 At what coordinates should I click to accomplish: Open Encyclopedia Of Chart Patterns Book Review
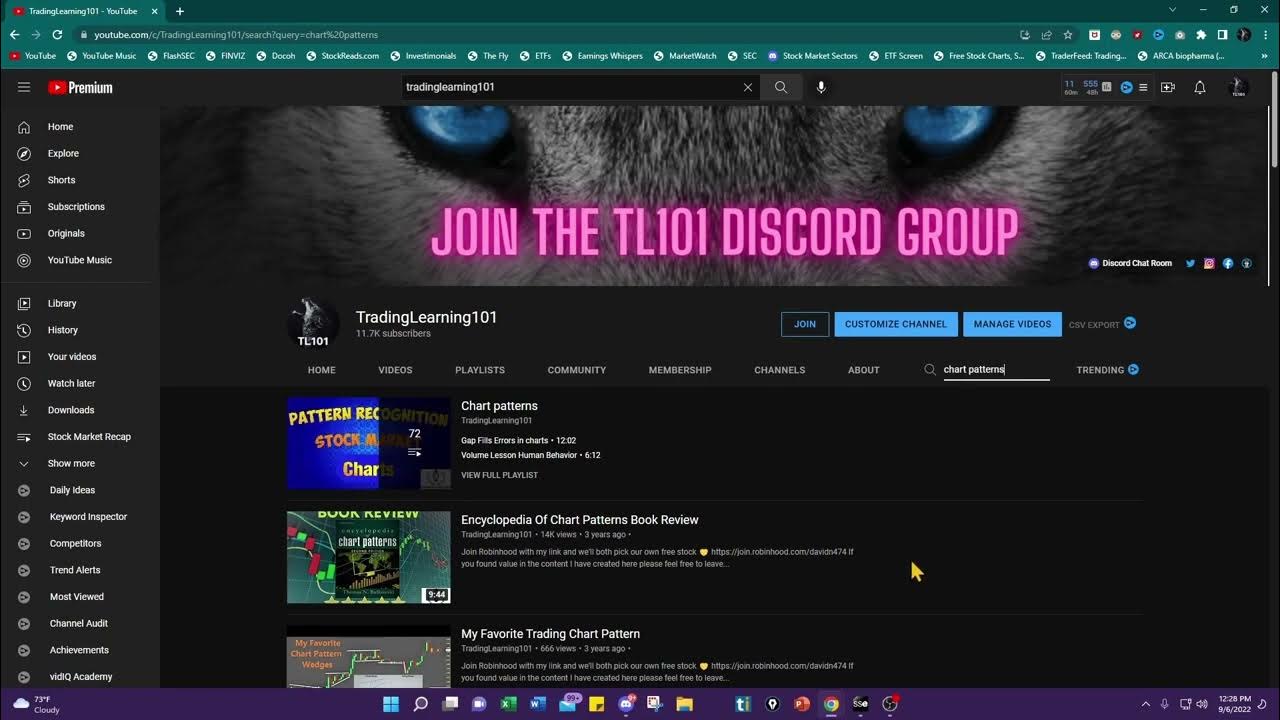pos(580,520)
